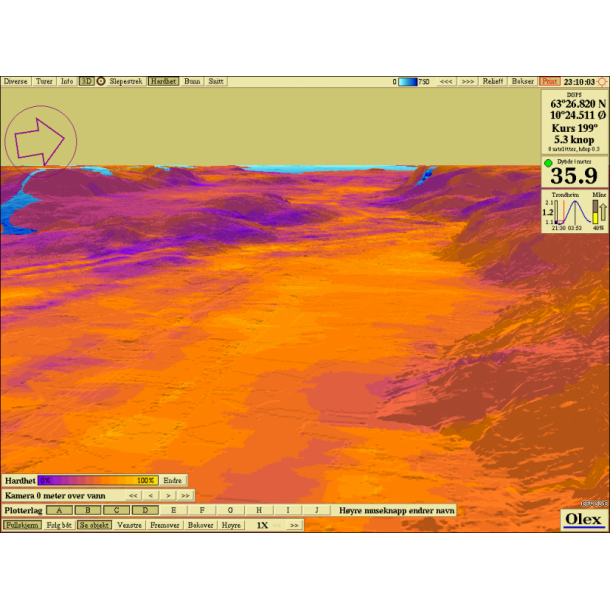Click the green depth status indicator
610x610 pixels.
point(548,163)
